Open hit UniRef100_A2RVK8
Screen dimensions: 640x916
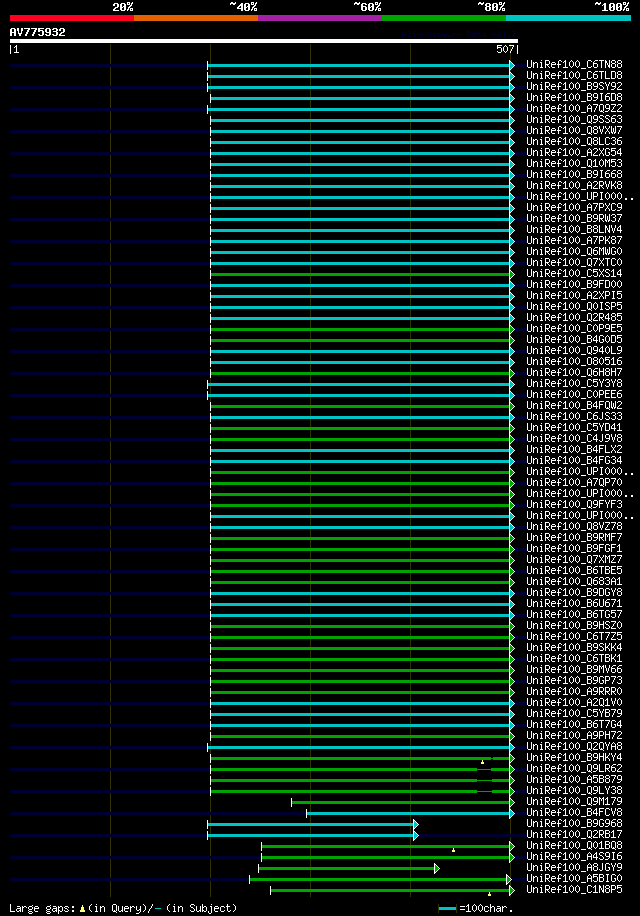tap(574, 185)
